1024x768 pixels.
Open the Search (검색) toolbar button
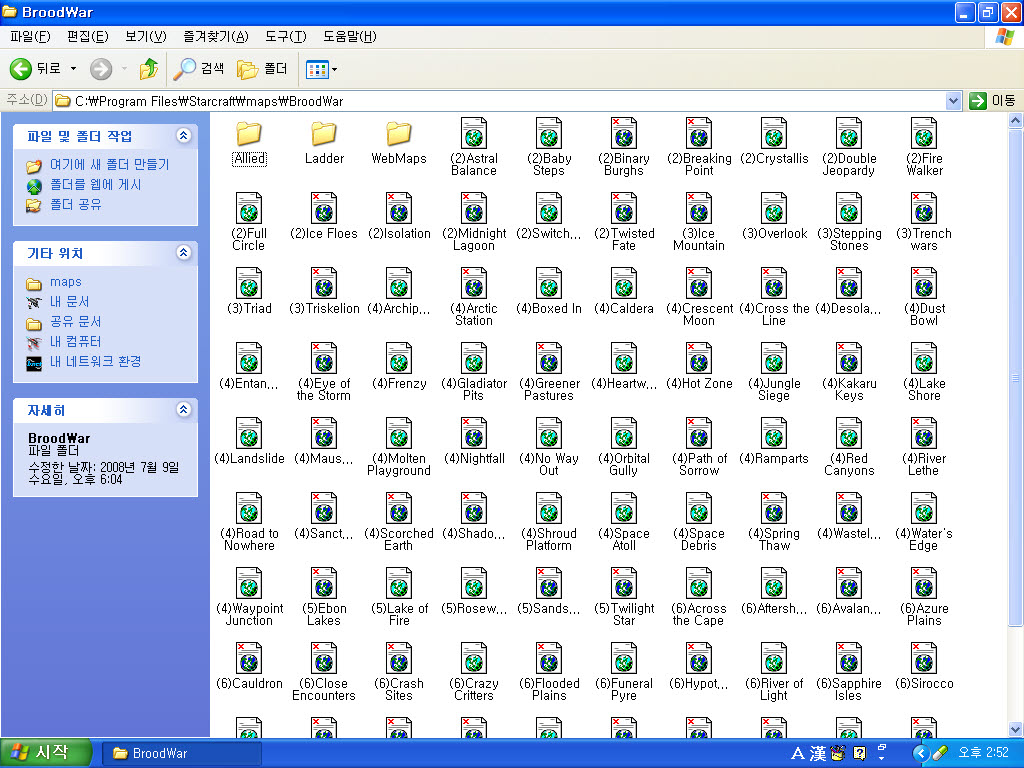click(x=199, y=69)
